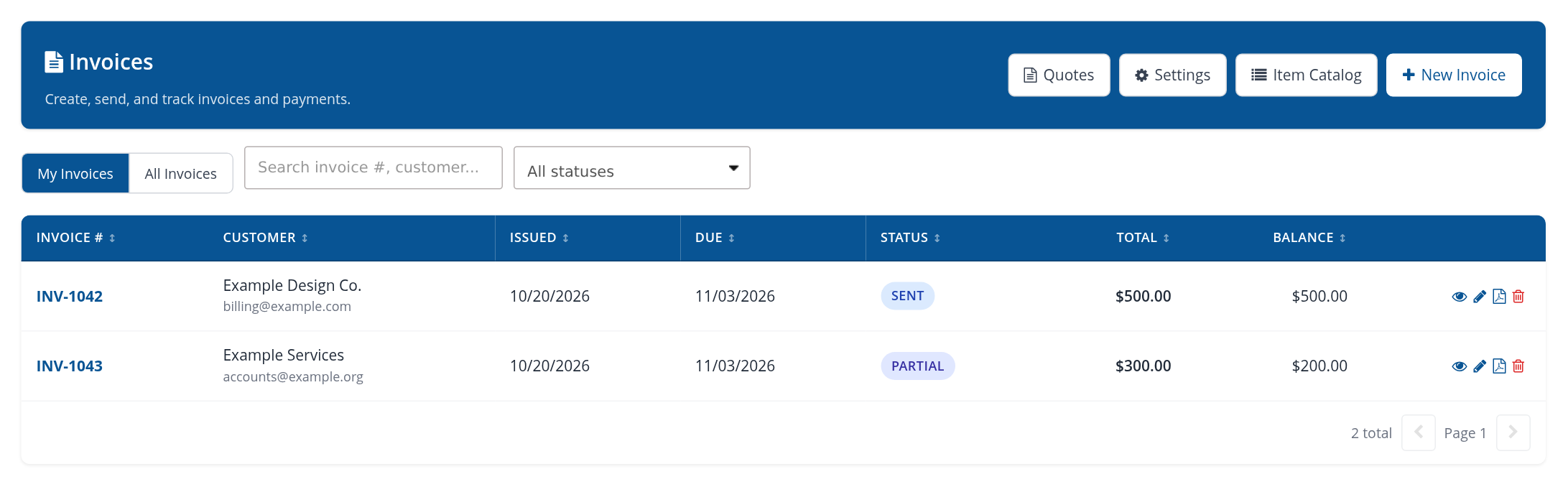Sort table by Customer column
This screenshot has height=487, width=1568.
click(265, 238)
